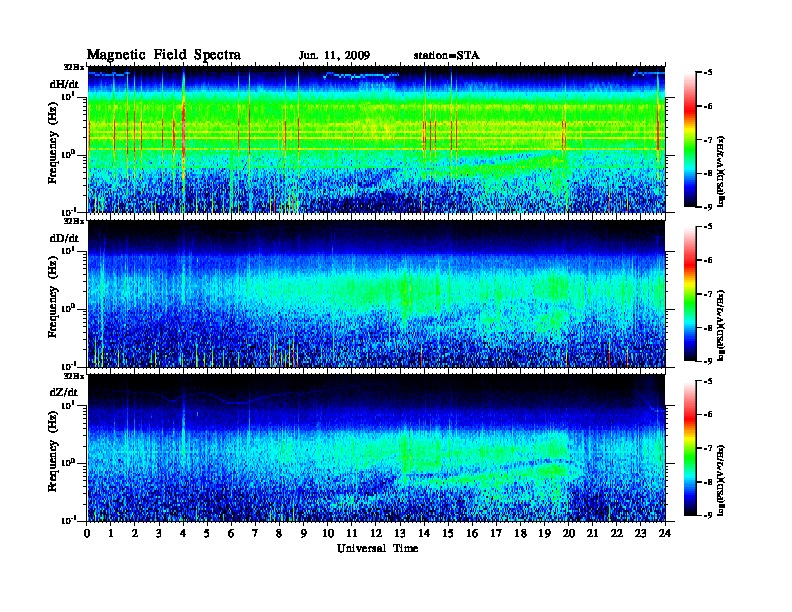
Task: Click hour tick label "18" on the time axis
Action: tap(520, 533)
